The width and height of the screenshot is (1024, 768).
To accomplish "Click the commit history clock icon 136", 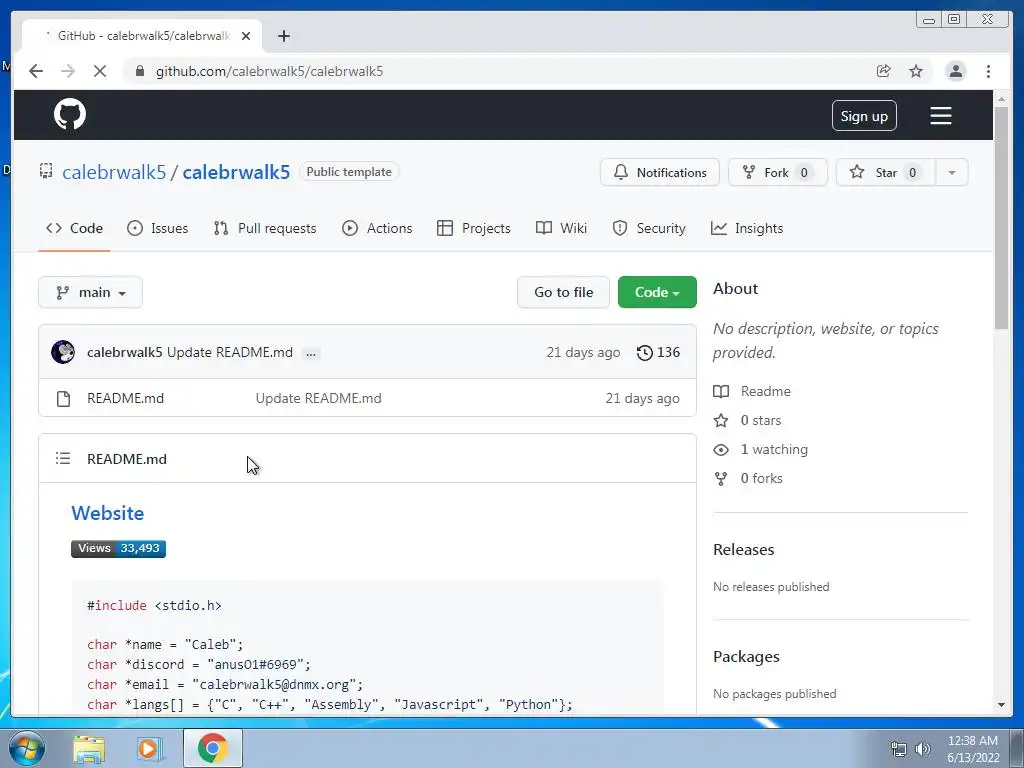I will click(658, 353).
